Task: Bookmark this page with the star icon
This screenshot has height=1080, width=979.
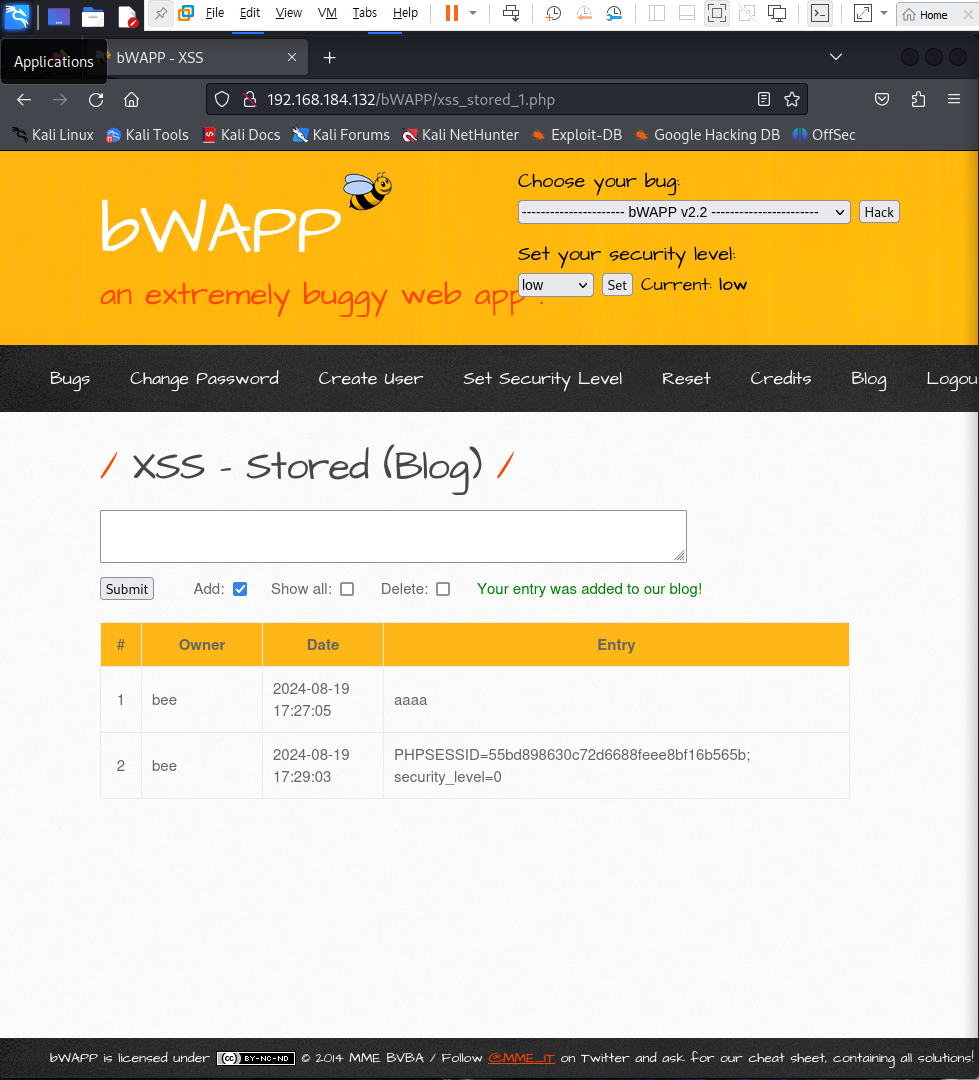Action: coord(792,100)
